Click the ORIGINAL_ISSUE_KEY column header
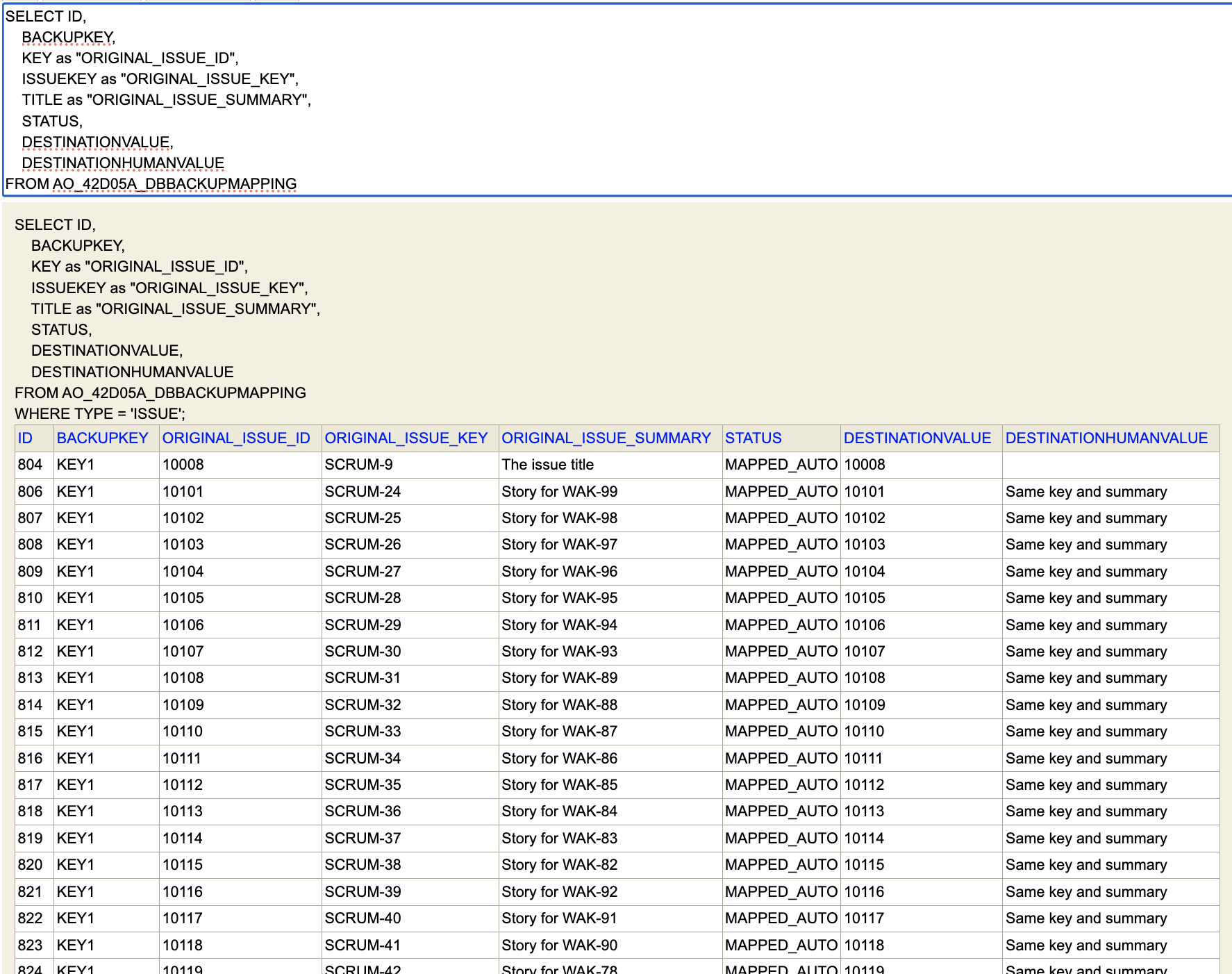This screenshot has width=1232, height=974. pyautogui.click(x=406, y=438)
